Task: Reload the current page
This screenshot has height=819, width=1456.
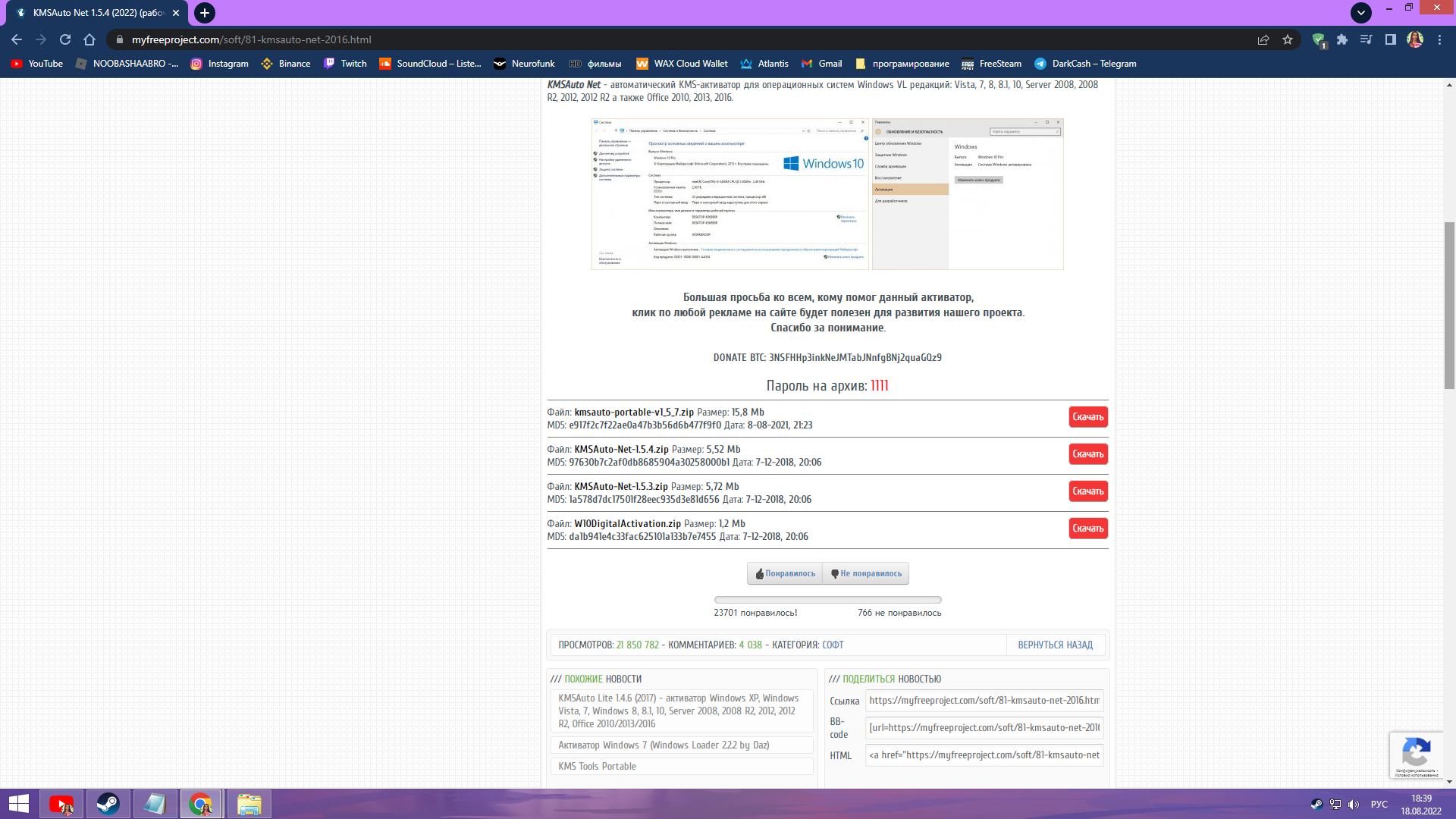Action: point(65,39)
